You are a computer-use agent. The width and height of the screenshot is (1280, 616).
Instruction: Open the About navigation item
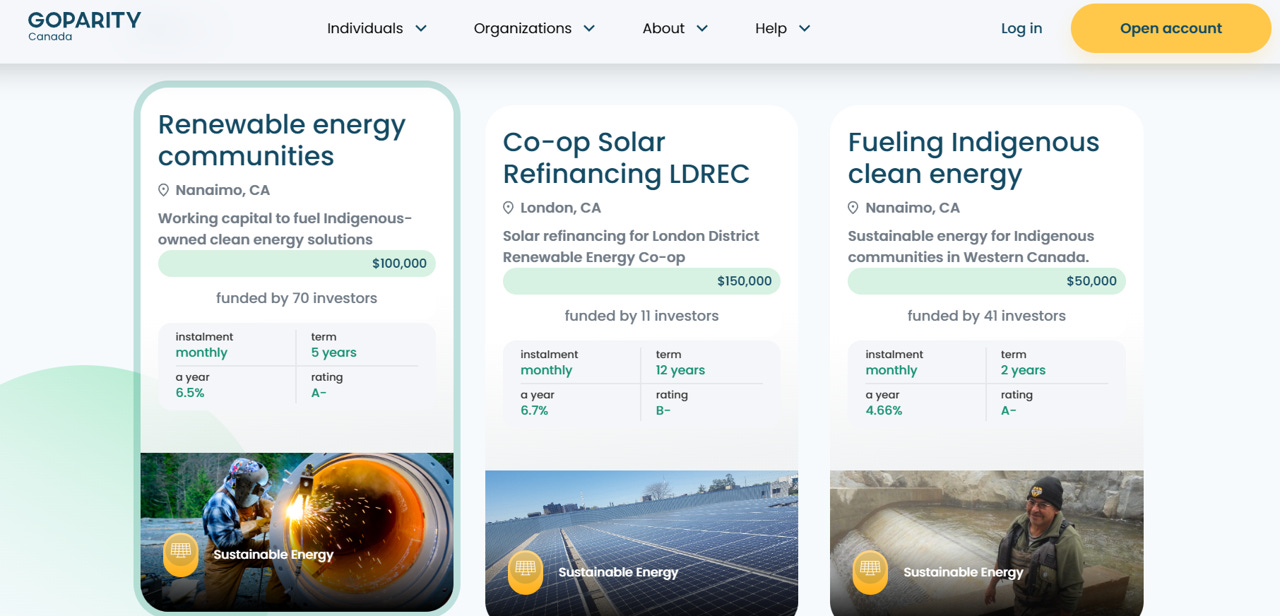(663, 29)
